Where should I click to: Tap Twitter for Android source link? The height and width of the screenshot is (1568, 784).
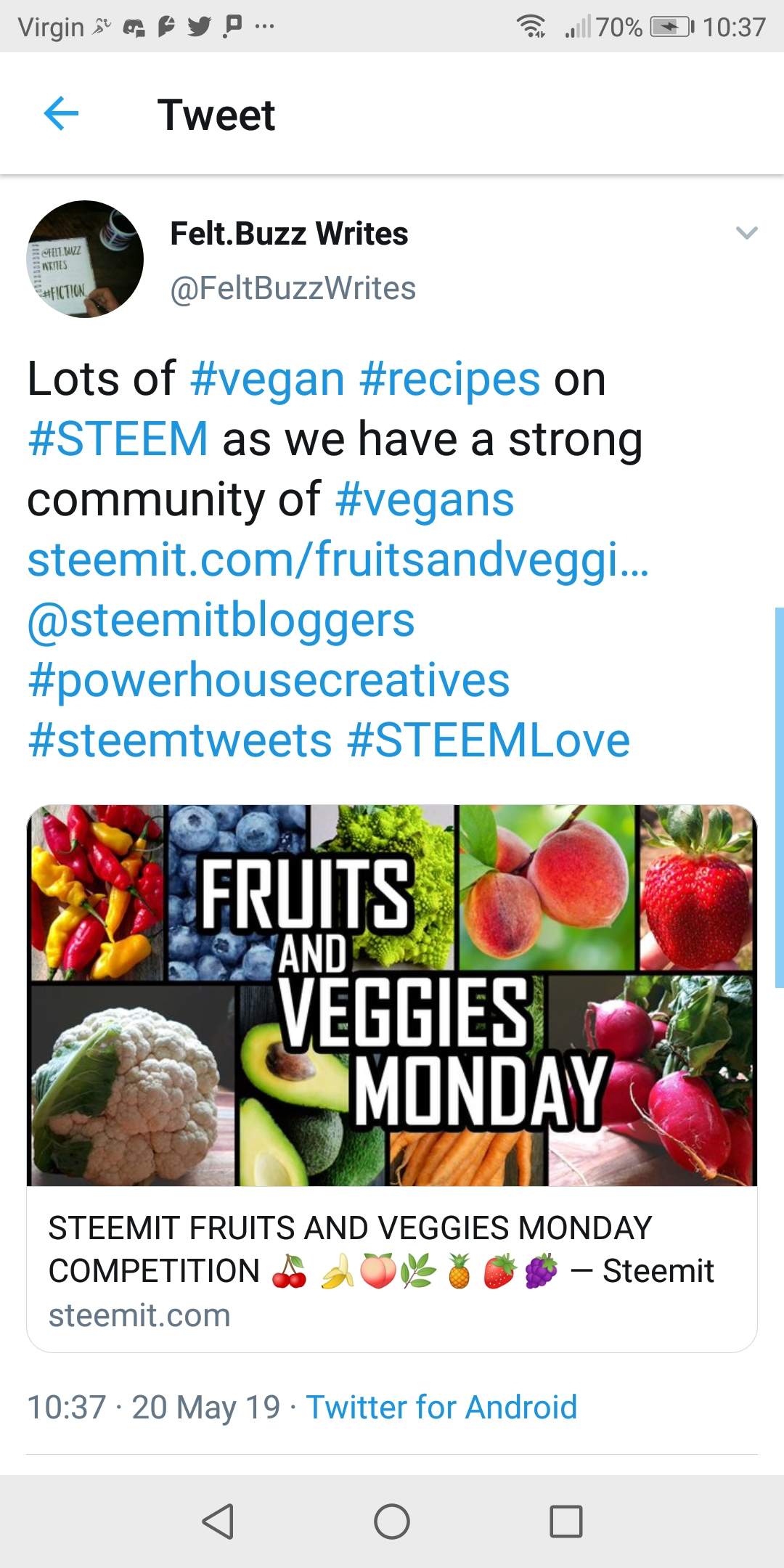441,1407
